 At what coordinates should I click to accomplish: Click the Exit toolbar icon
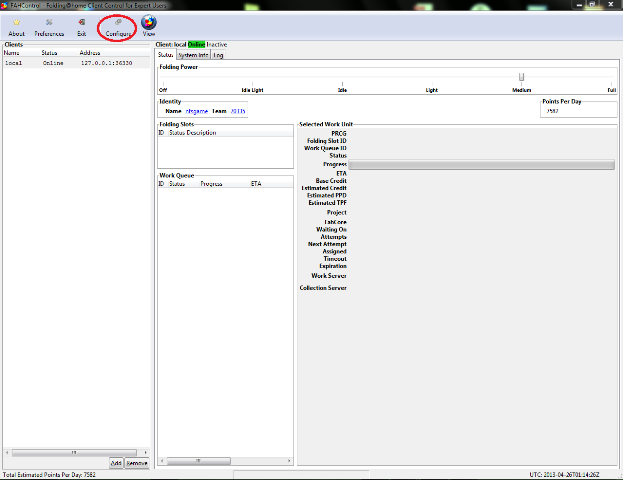pos(81,27)
